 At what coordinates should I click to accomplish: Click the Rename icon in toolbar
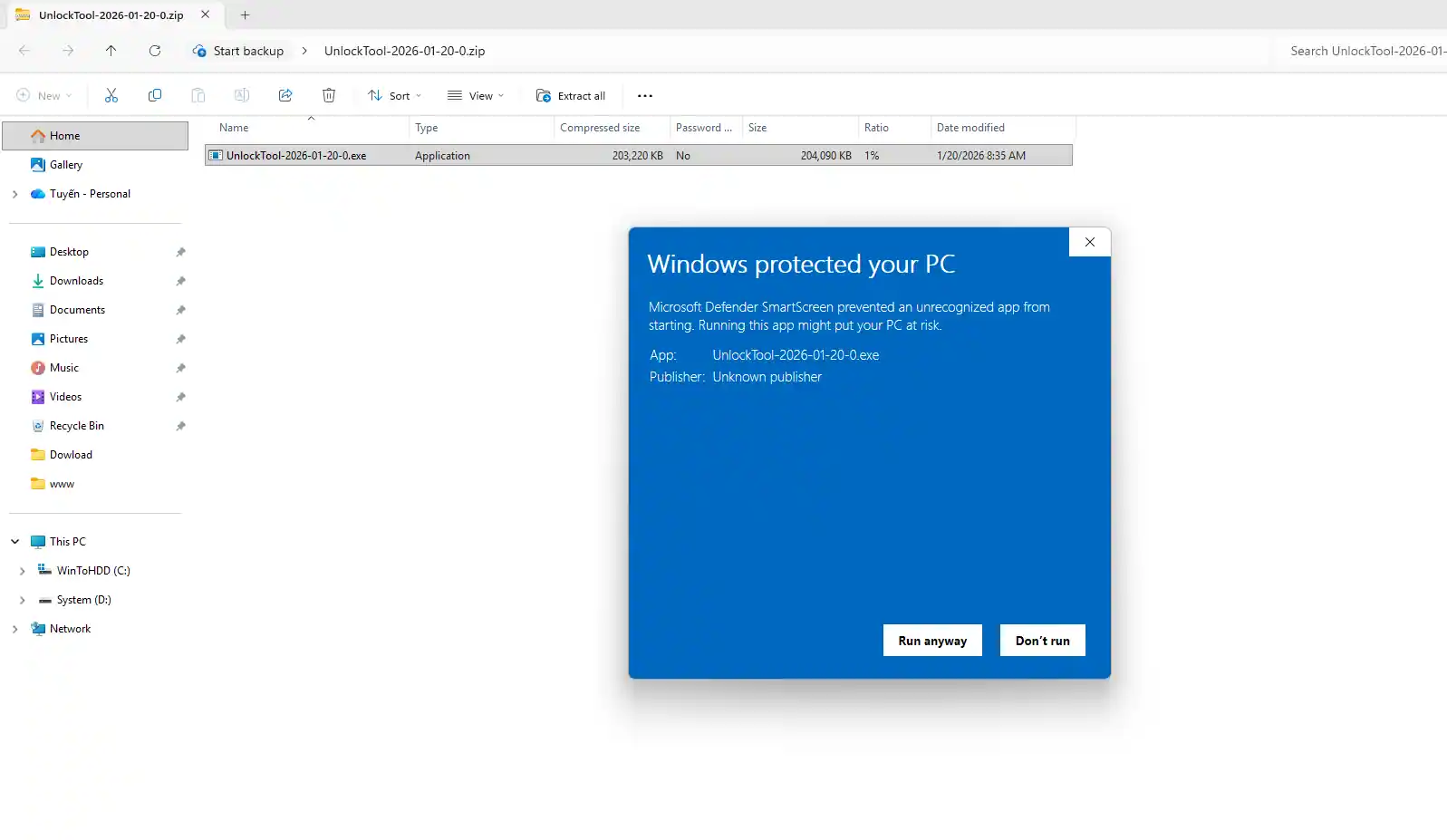click(x=242, y=95)
